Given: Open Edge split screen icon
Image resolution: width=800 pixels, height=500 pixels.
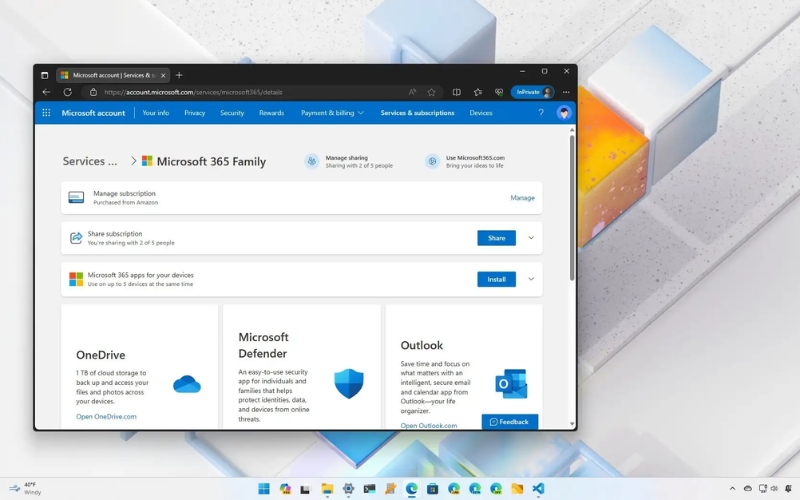Looking at the screenshot, I should (x=457, y=92).
